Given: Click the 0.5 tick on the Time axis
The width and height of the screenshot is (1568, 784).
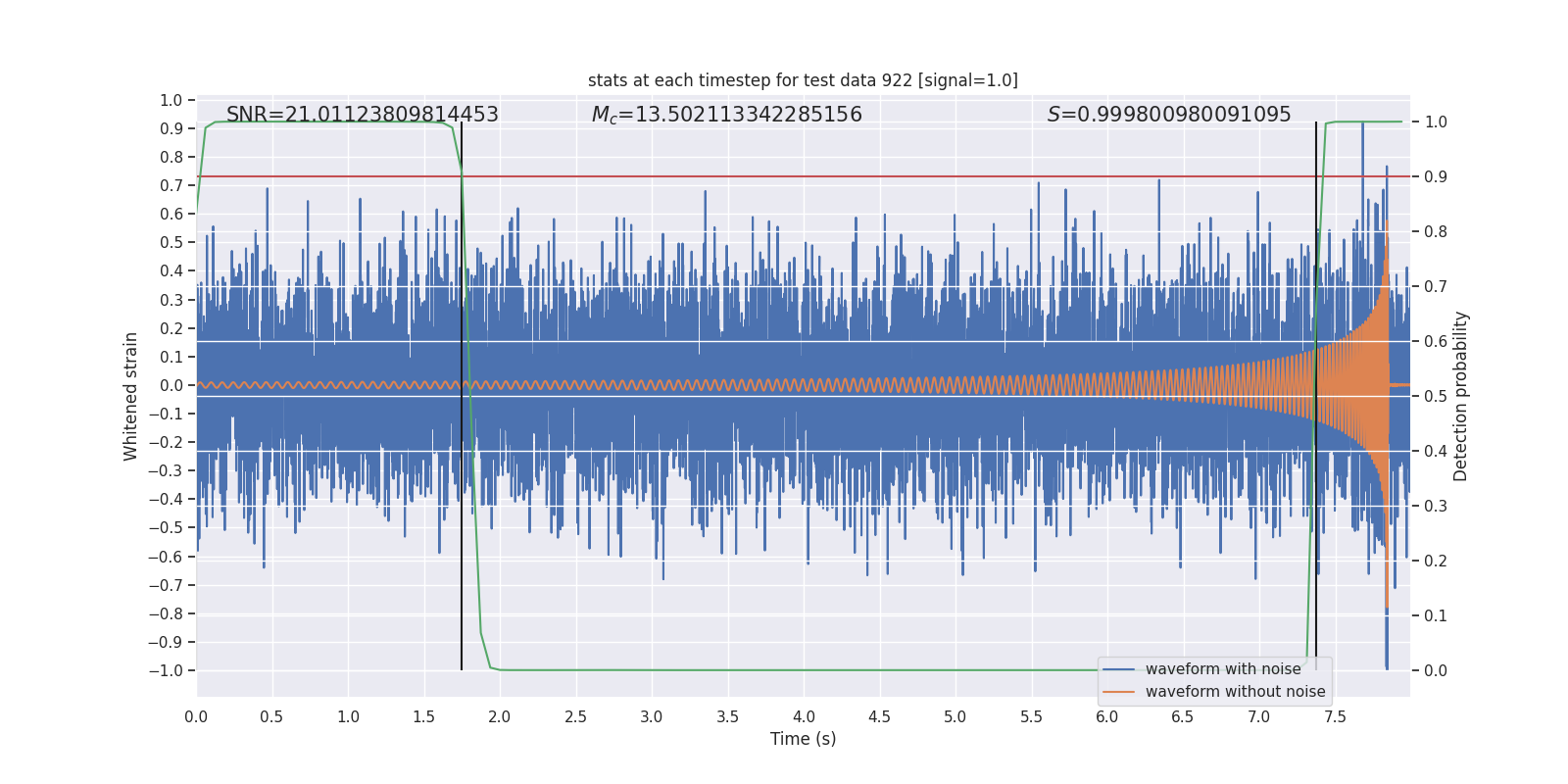Looking at the screenshot, I should 271,716.
